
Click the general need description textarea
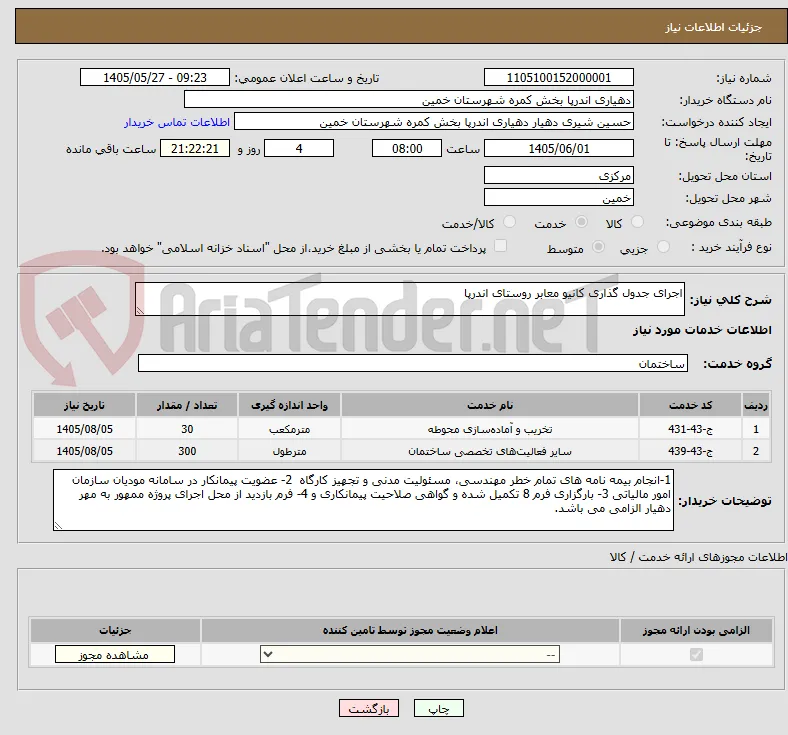410,299
